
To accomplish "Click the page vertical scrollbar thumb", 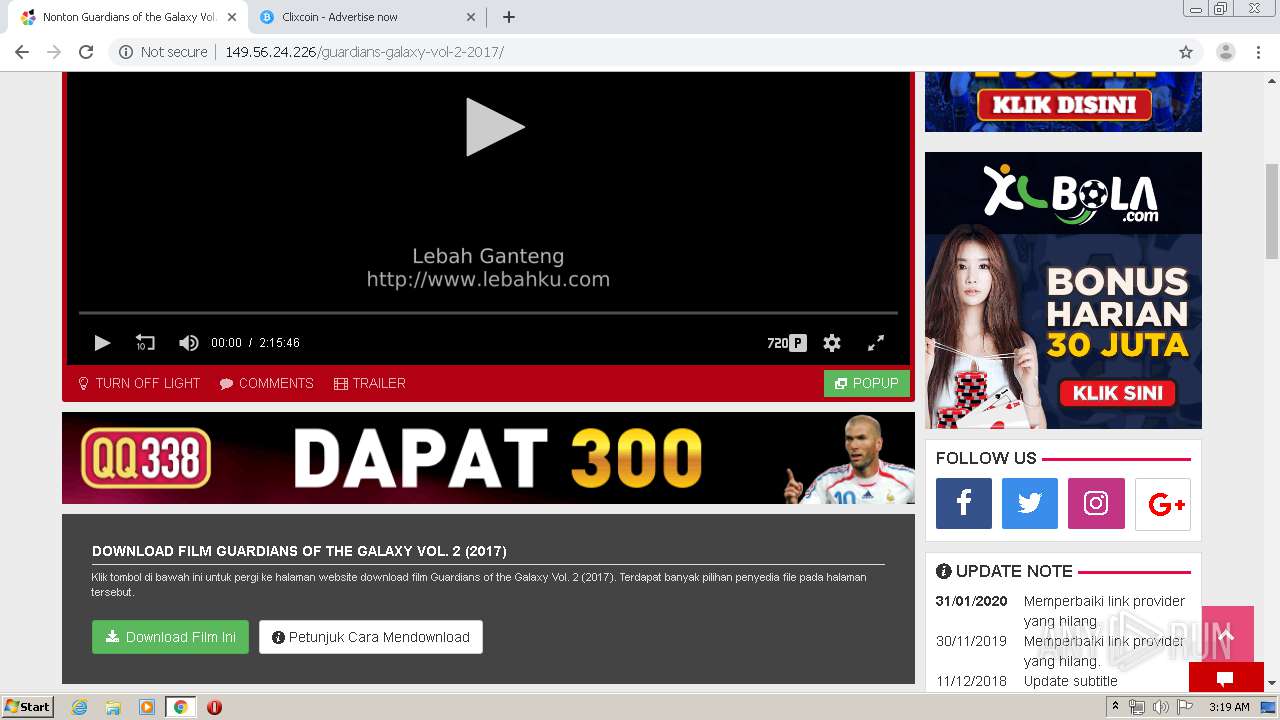I will click(x=1272, y=210).
